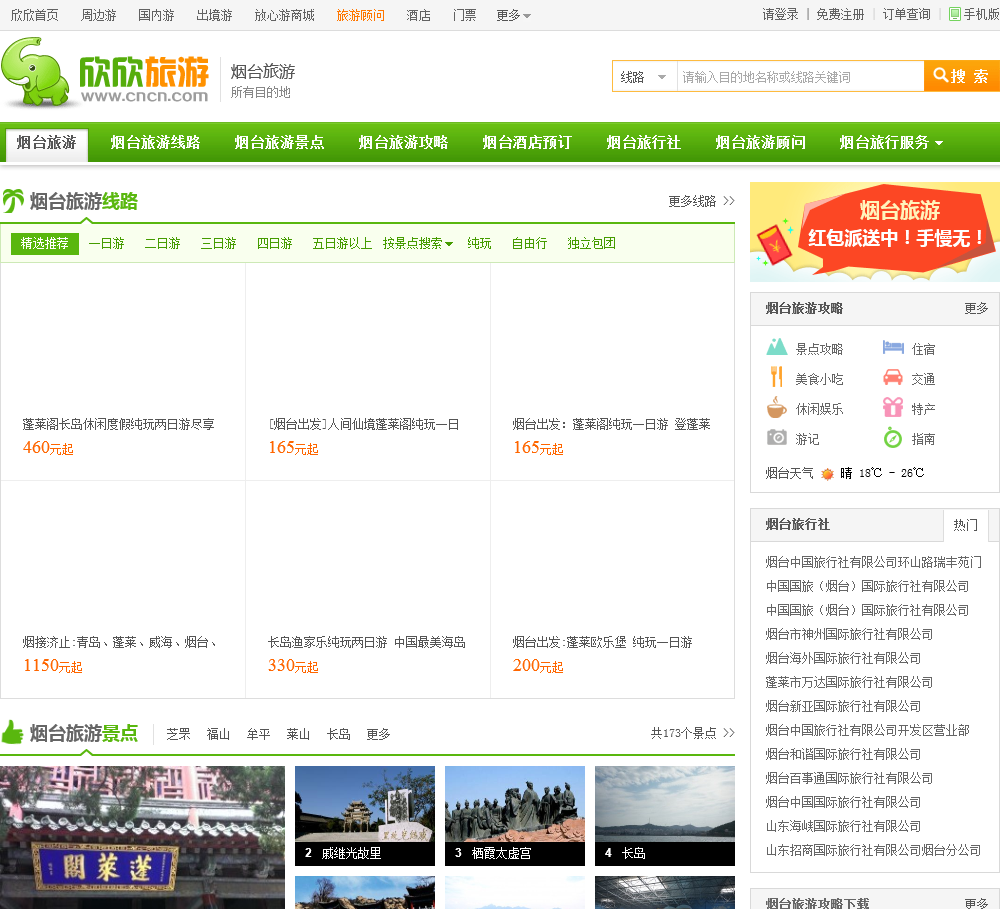Open the 更多 dropdown in top navigation
The image size is (1000, 909).
(514, 15)
